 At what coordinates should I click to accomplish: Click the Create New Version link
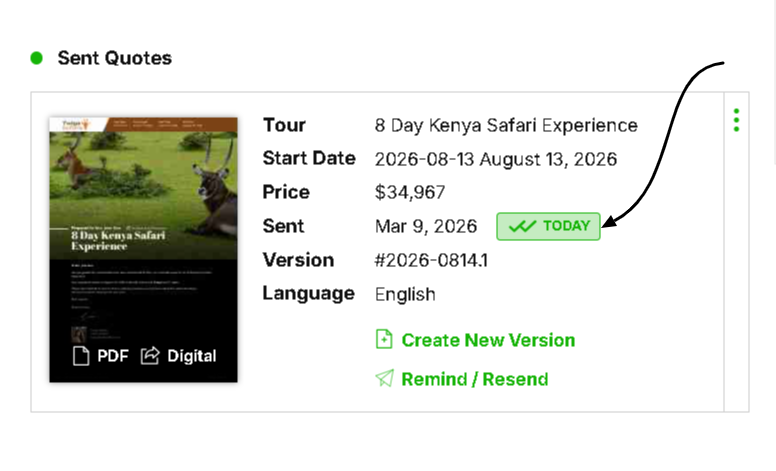click(488, 340)
